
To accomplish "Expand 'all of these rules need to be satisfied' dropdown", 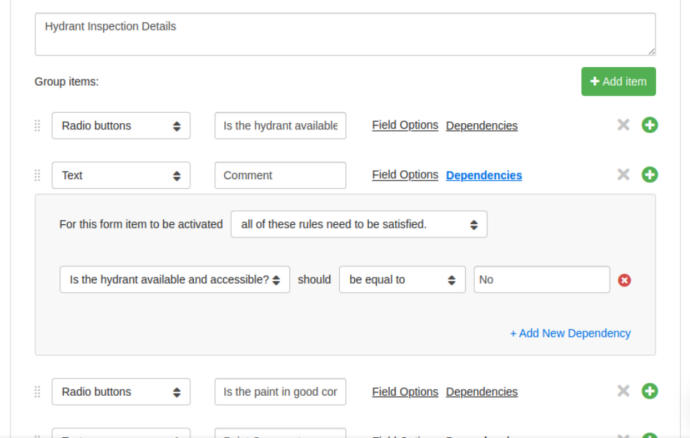I will 359,224.
